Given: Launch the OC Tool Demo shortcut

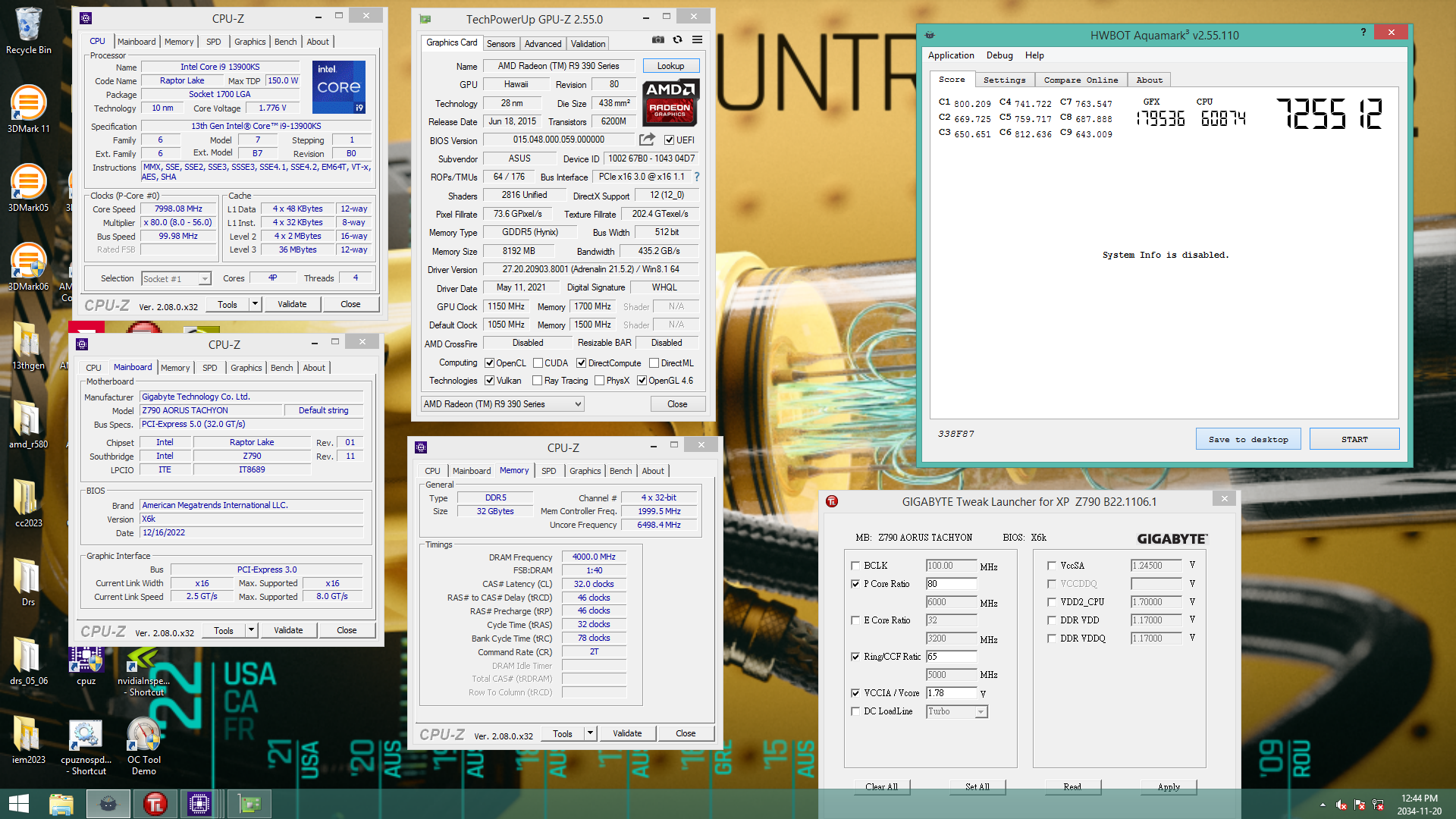Looking at the screenshot, I should (x=143, y=747).
